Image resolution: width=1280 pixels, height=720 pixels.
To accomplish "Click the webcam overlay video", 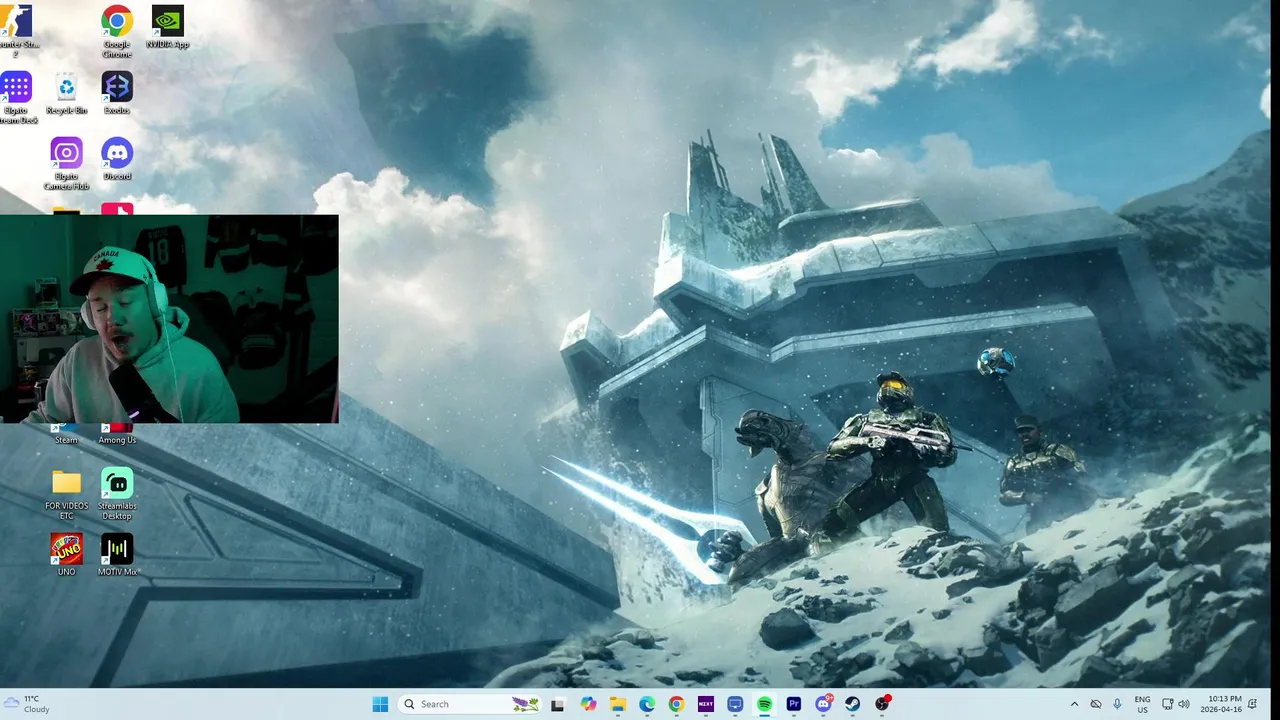I will tap(169, 319).
